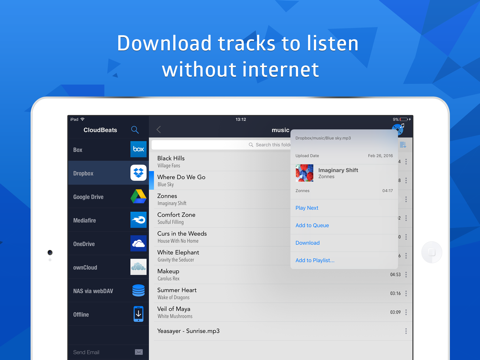
Task: Open more options for Where Do We Go
Action: (406, 180)
